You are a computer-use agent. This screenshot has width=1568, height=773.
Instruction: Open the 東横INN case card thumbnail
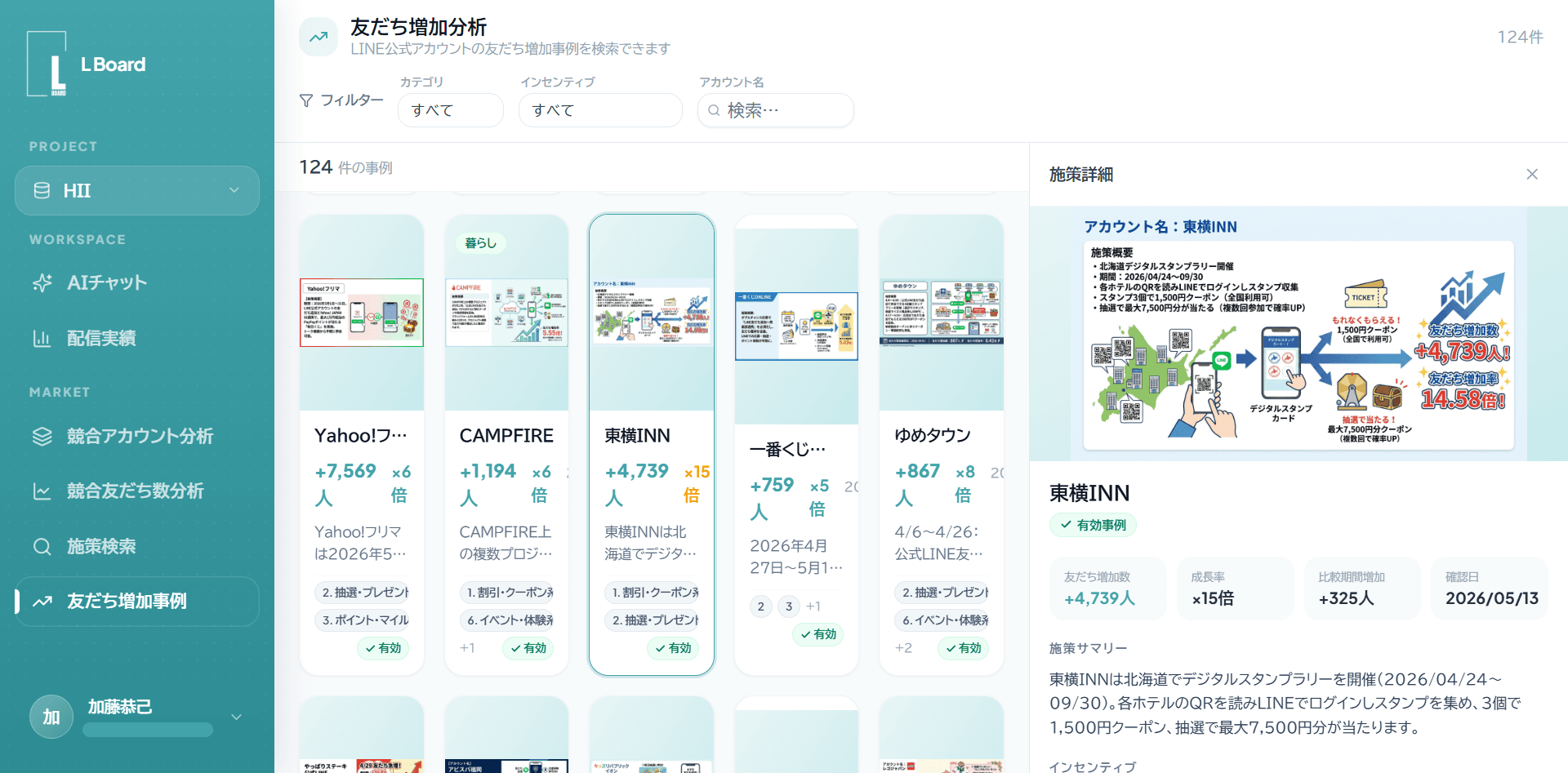point(652,313)
